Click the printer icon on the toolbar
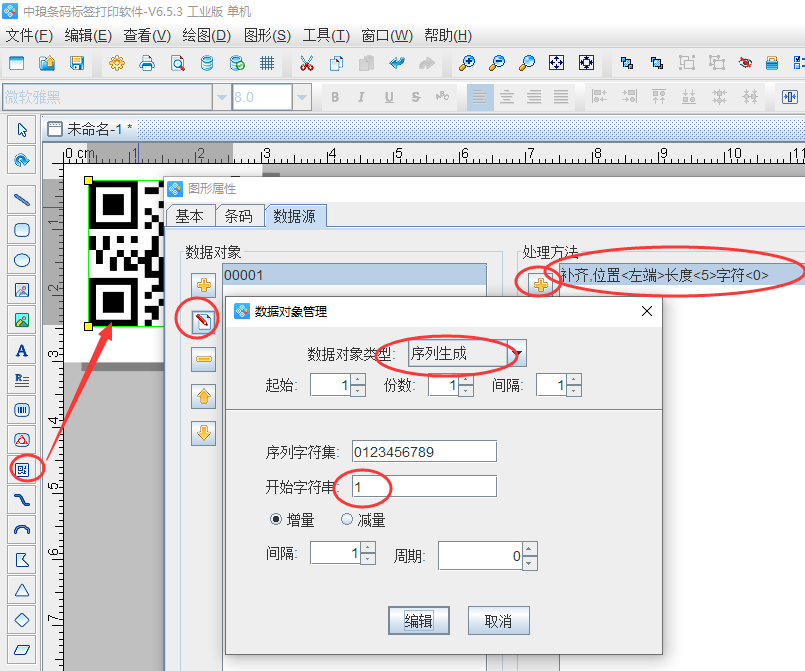Image resolution: width=805 pixels, height=671 pixels. 148,61
